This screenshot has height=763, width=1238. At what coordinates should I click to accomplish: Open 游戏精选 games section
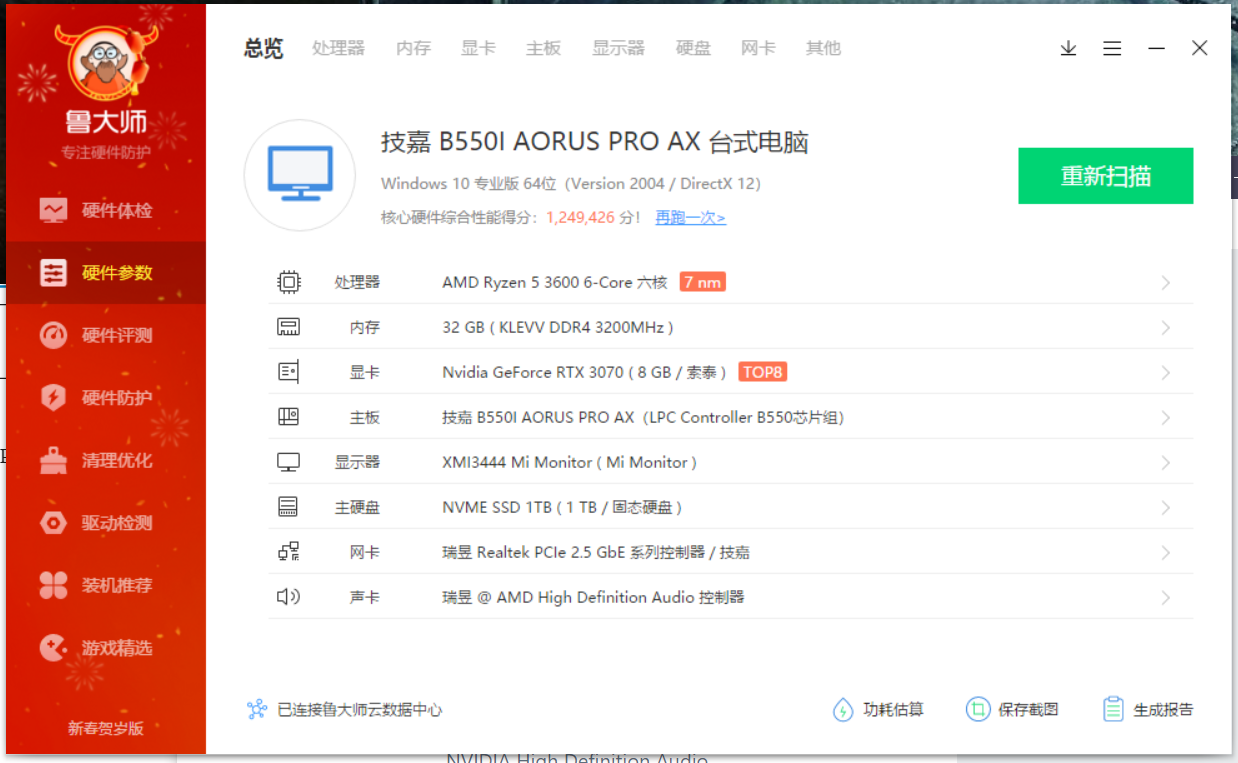[105, 648]
